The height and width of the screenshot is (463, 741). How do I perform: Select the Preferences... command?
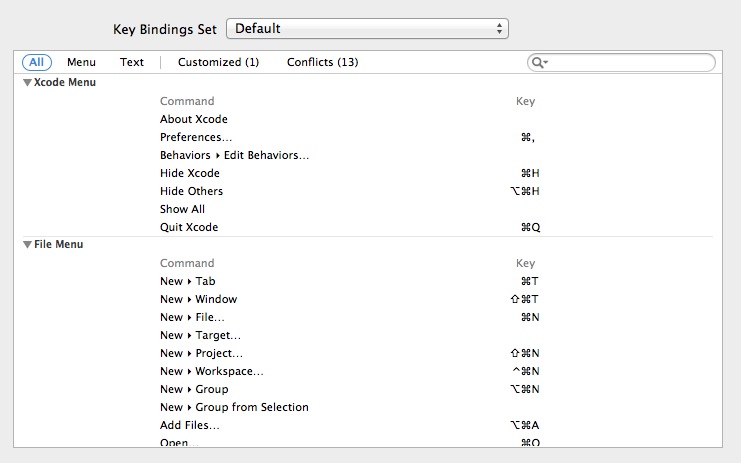click(x=196, y=137)
